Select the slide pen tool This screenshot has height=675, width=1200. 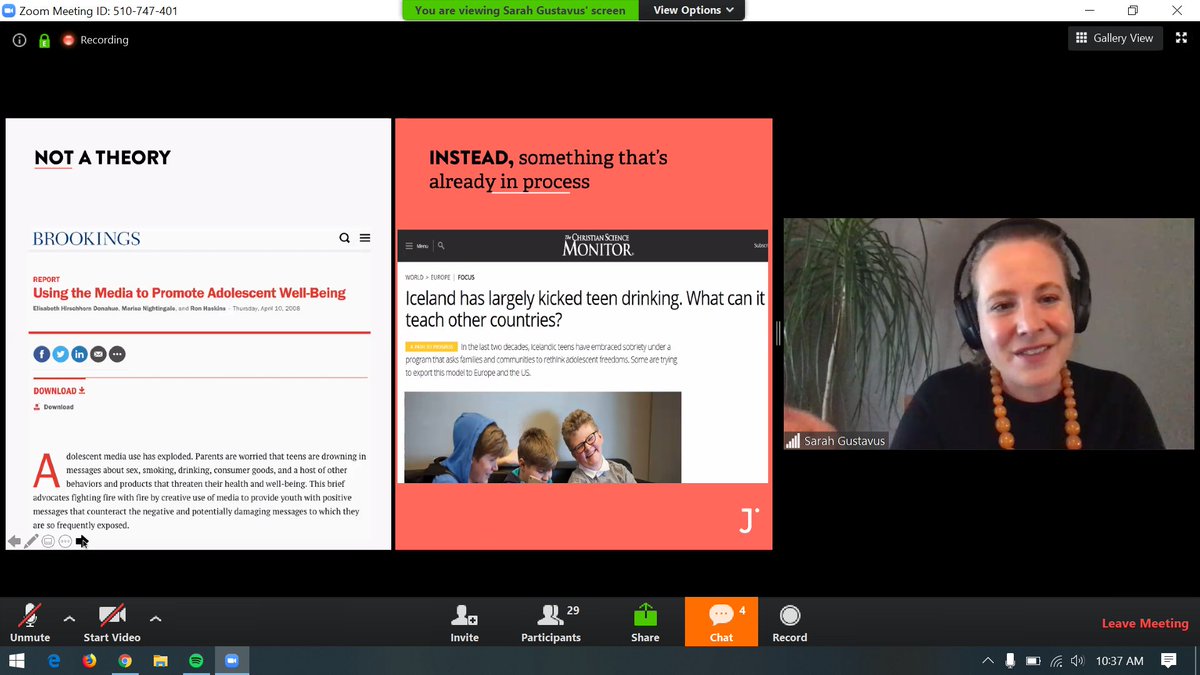pos(31,541)
